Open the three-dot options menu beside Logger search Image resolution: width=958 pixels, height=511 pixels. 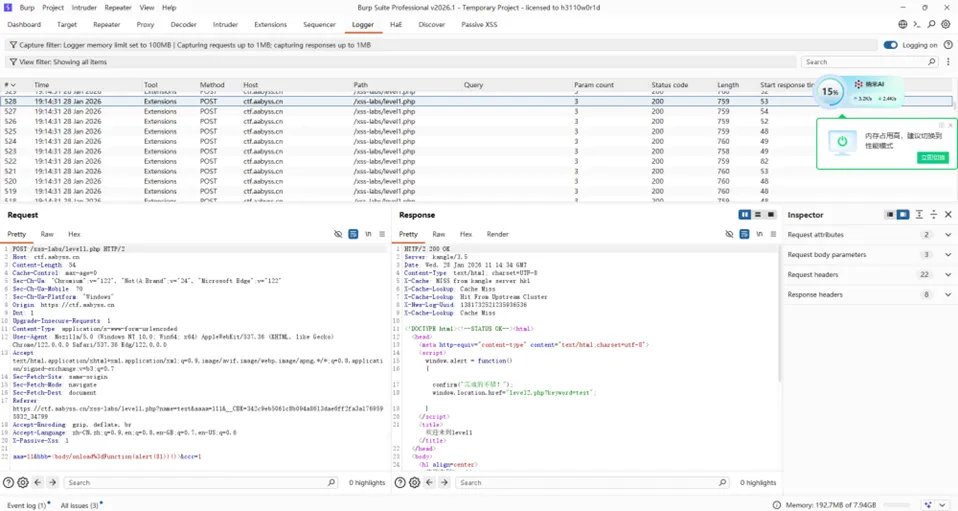(948, 62)
